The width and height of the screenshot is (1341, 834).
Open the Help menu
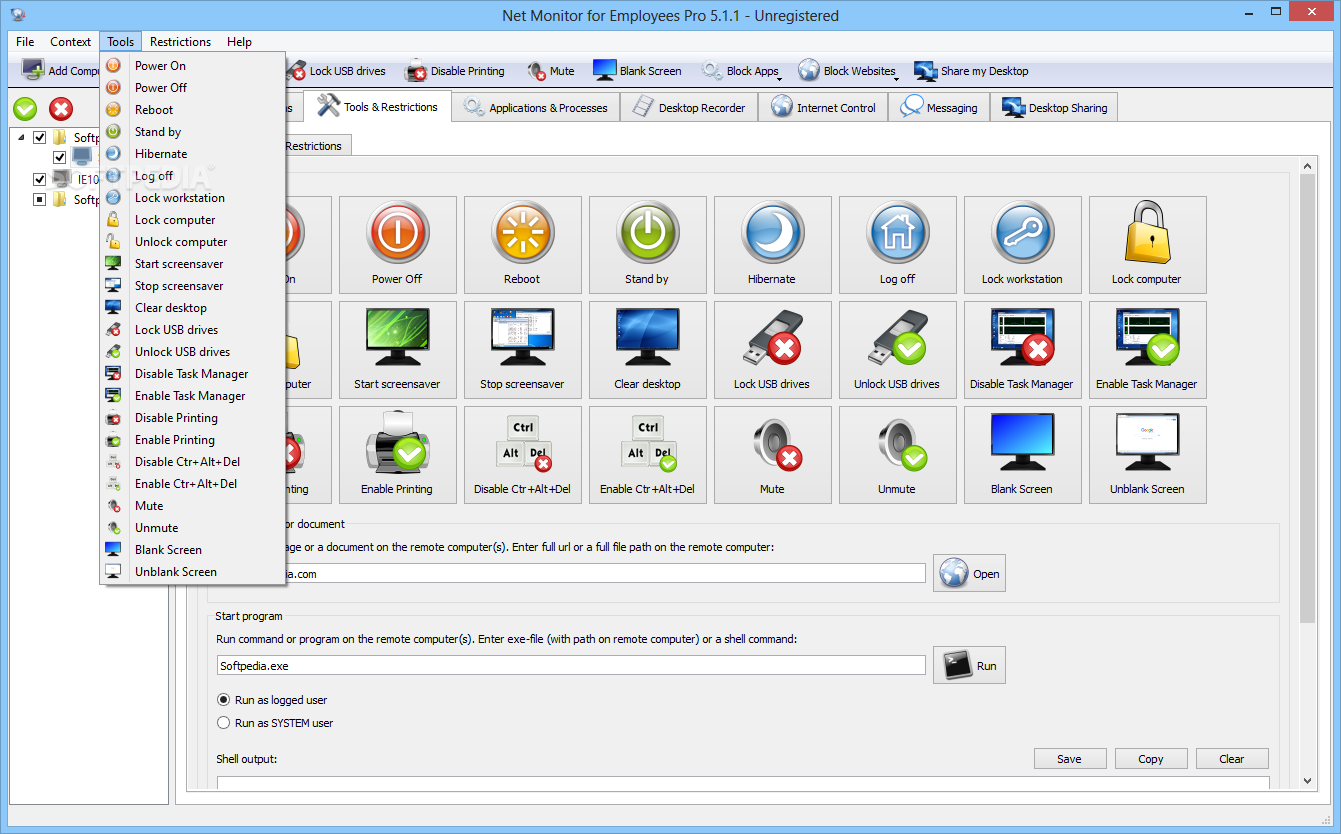point(239,42)
